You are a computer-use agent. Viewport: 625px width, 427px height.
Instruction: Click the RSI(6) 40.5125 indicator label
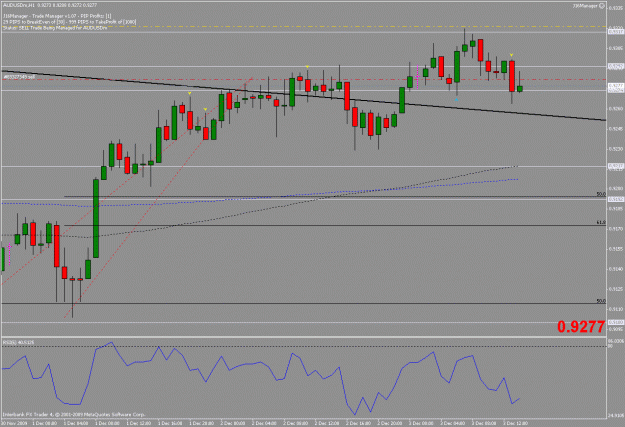(x=18, y=342)
